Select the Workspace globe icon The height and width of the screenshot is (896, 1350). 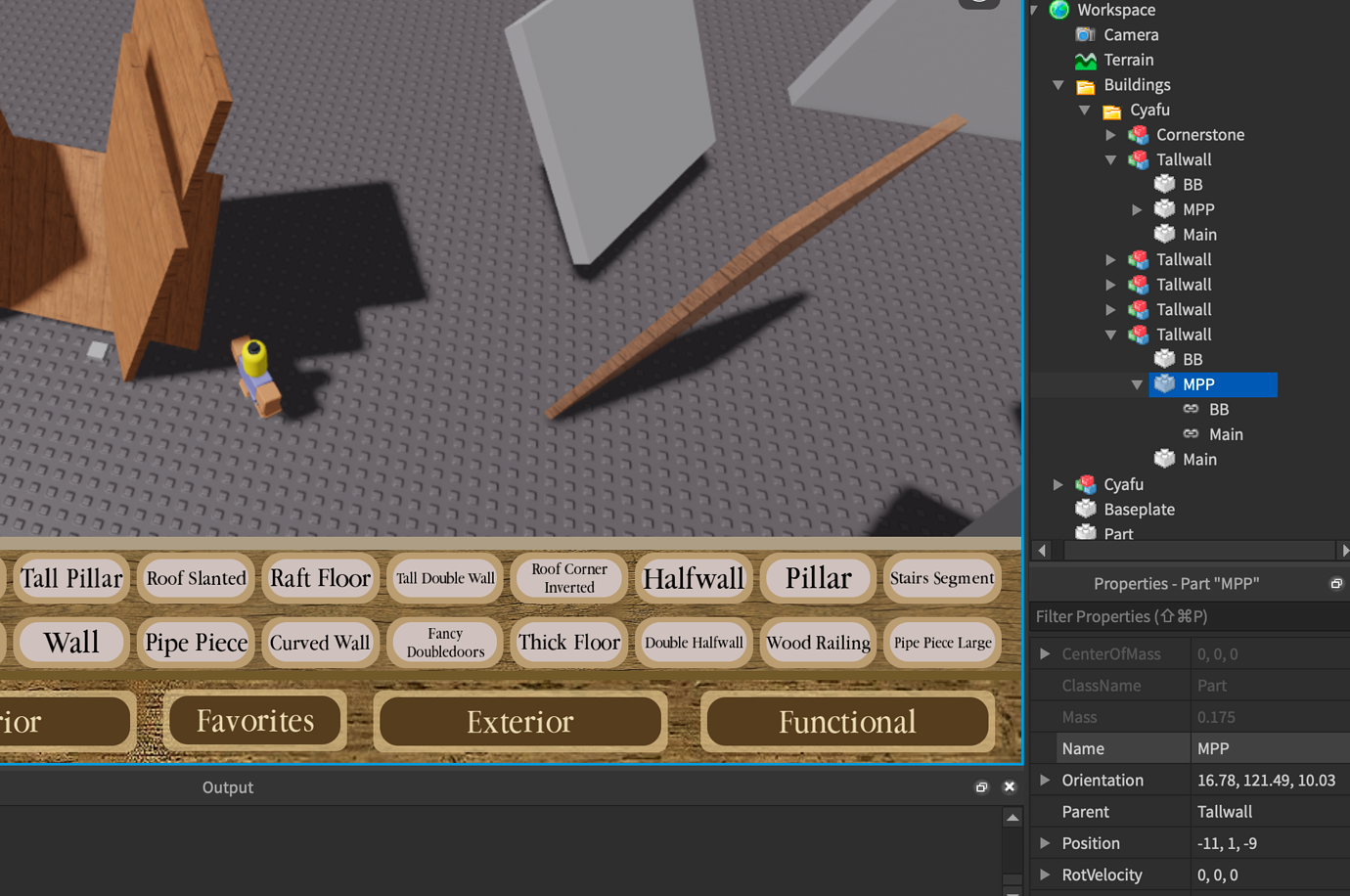[x=1059, y=10]
